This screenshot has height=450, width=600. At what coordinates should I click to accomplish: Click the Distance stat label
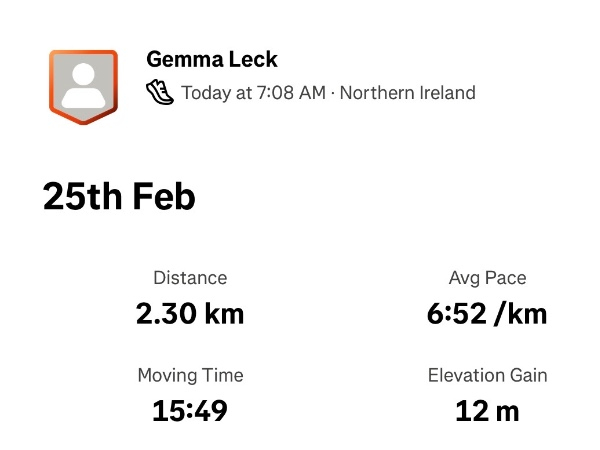190,278
